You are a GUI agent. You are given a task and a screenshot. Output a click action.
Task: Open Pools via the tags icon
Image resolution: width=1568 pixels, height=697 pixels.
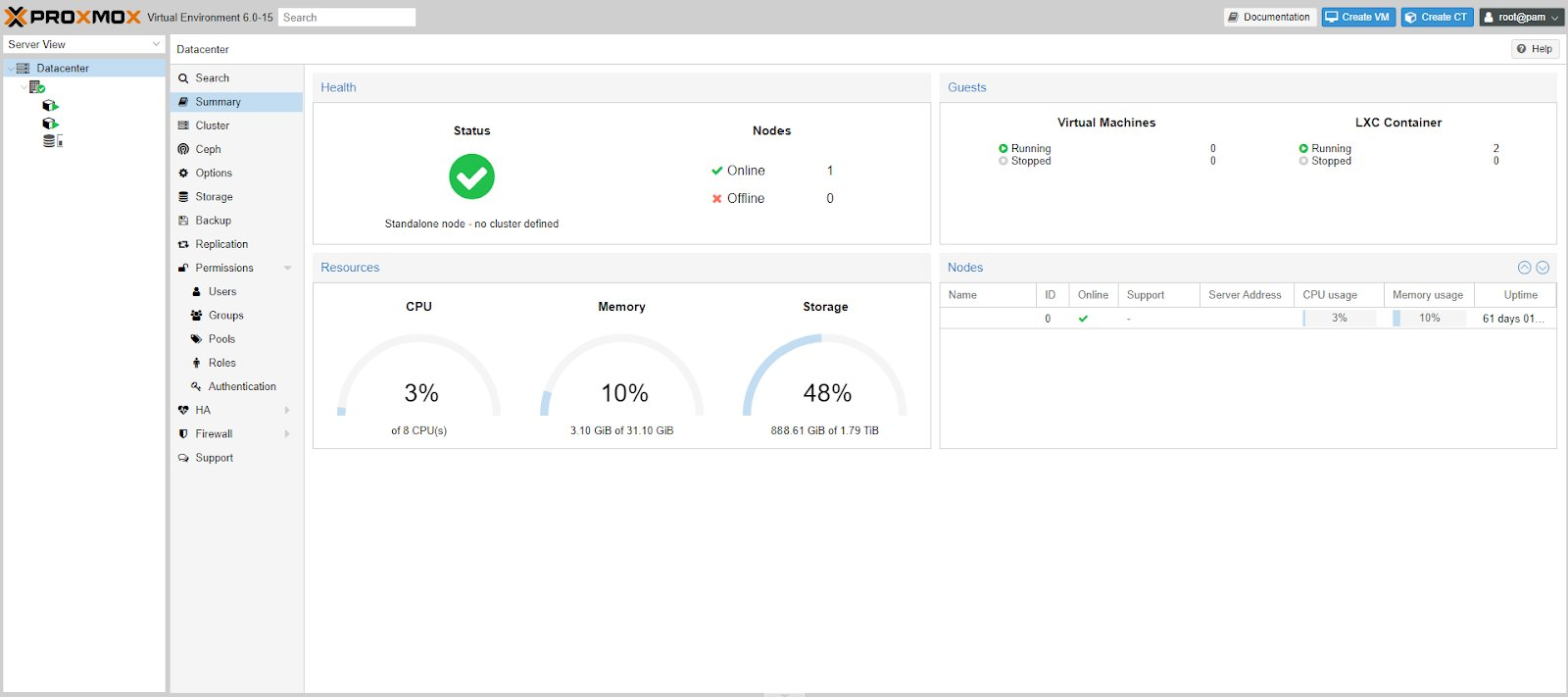pyautogui.click(x=196, y=339)
